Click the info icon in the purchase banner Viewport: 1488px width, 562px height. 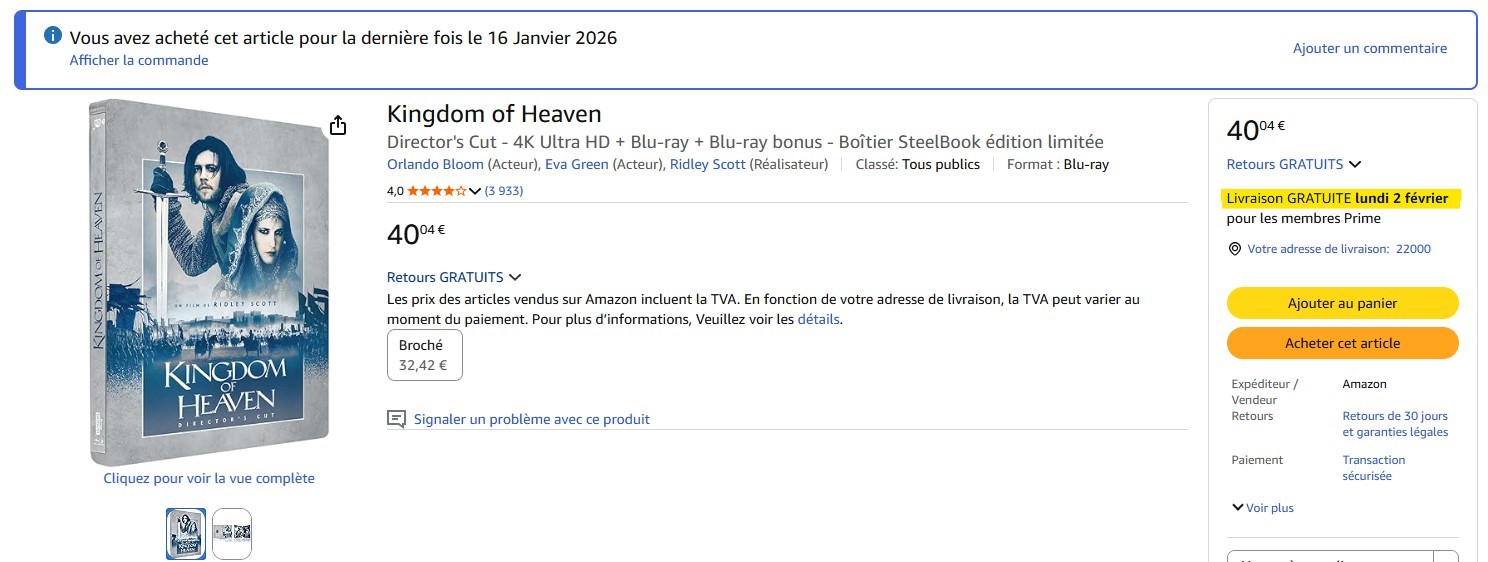pos(53,36)
